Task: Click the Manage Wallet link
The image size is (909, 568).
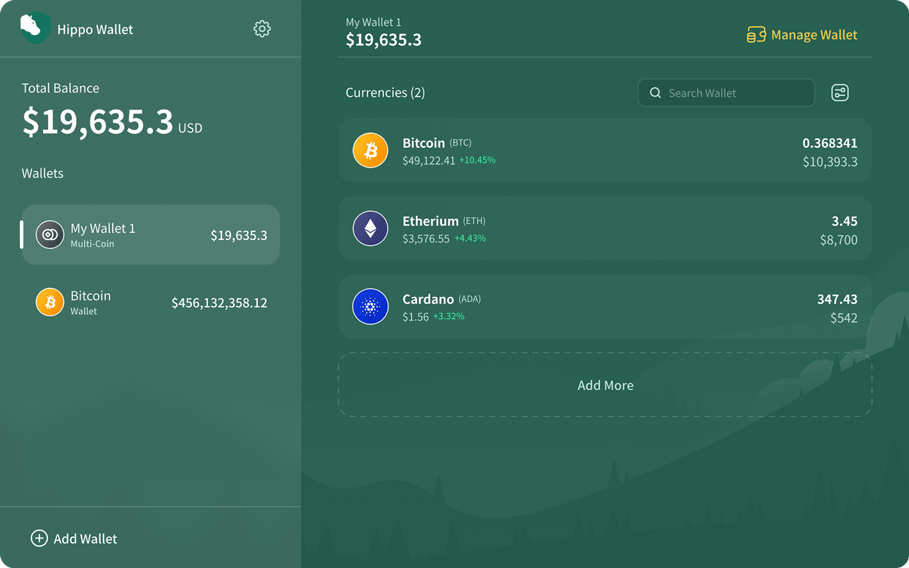Action: coord(813,35)
